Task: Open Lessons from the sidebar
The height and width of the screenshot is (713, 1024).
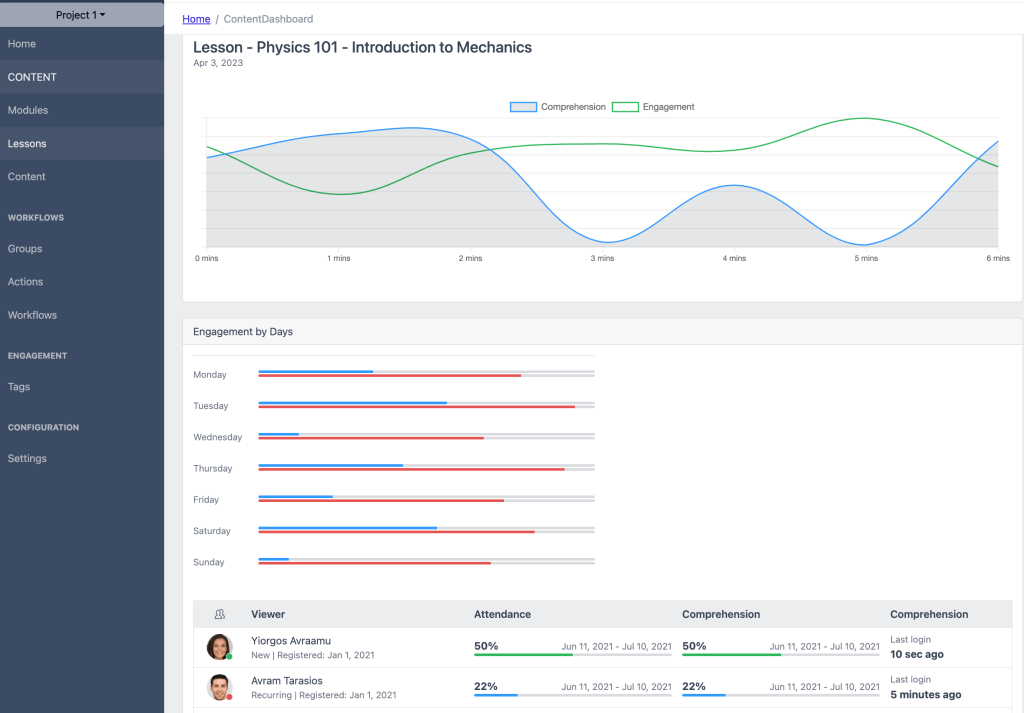Action: [27, 143]
